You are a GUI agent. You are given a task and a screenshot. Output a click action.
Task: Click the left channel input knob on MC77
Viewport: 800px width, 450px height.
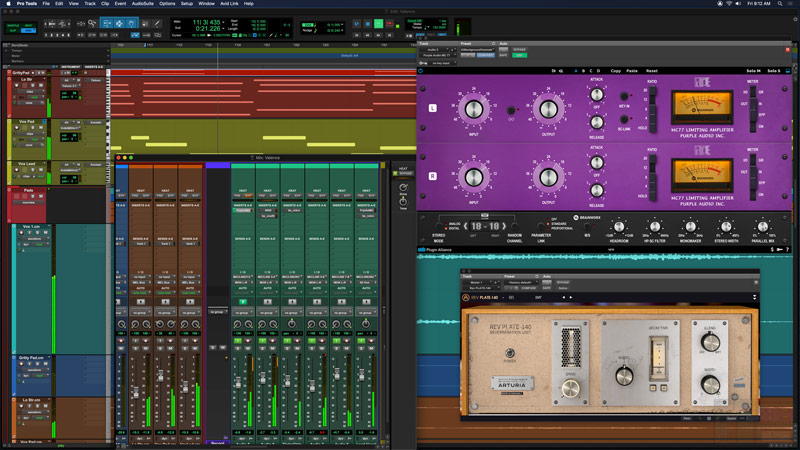[474, 109]
